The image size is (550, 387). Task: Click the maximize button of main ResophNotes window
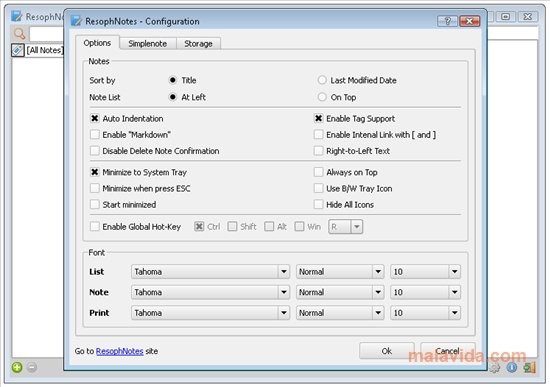(505, 17)
